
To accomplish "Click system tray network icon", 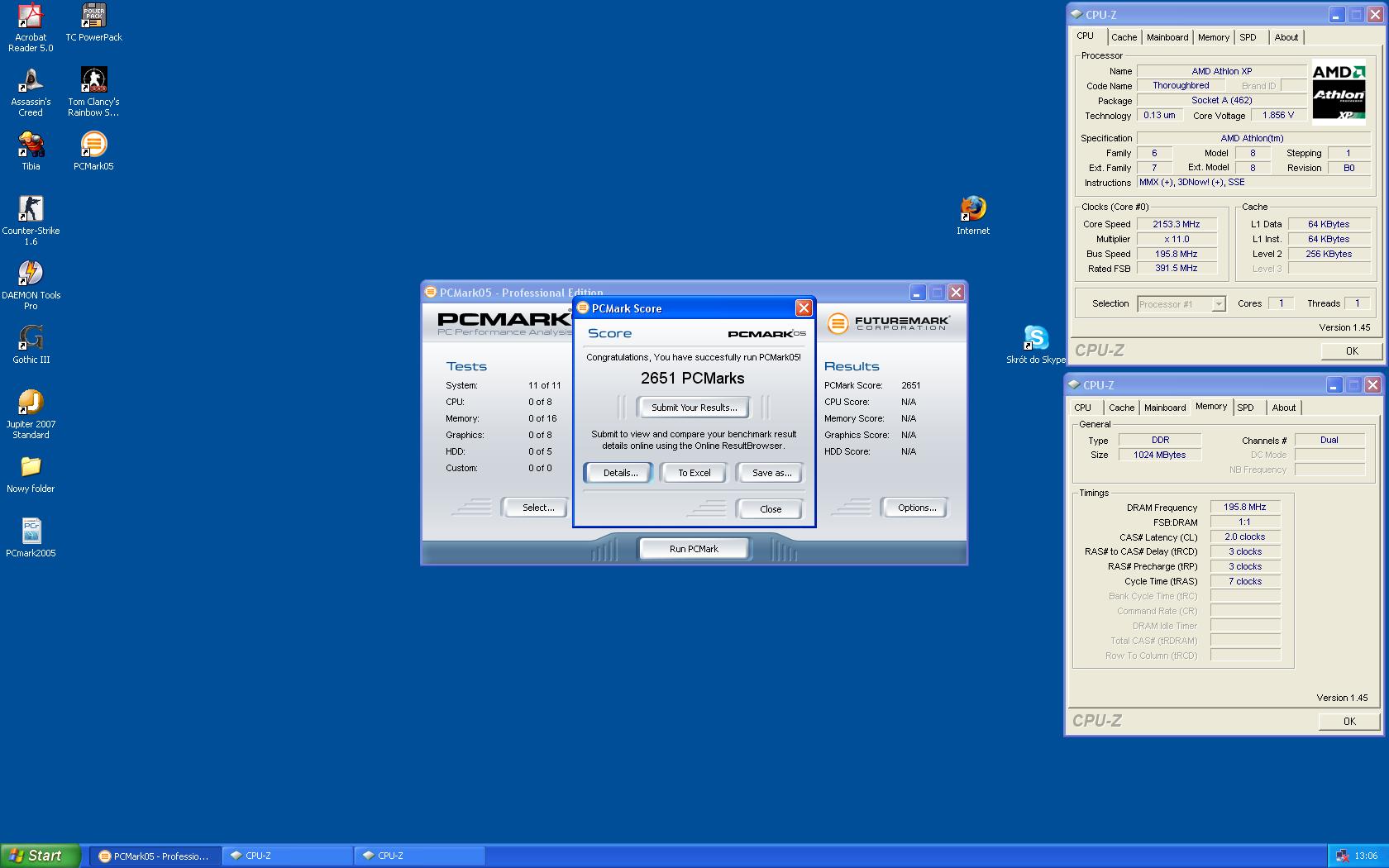I will [x=1343, y=856].
